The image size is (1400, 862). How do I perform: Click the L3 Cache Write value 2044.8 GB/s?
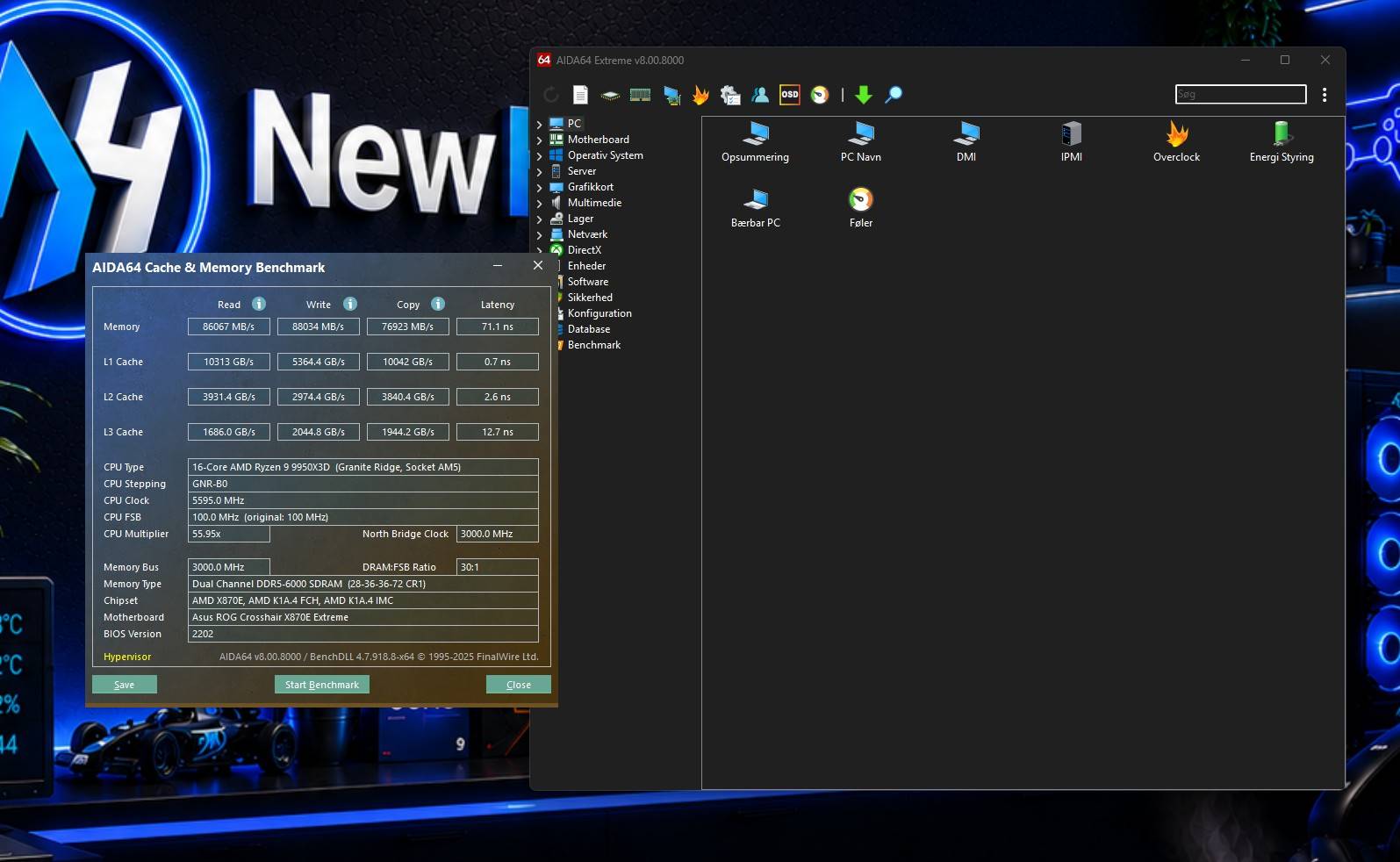(319, 432)
